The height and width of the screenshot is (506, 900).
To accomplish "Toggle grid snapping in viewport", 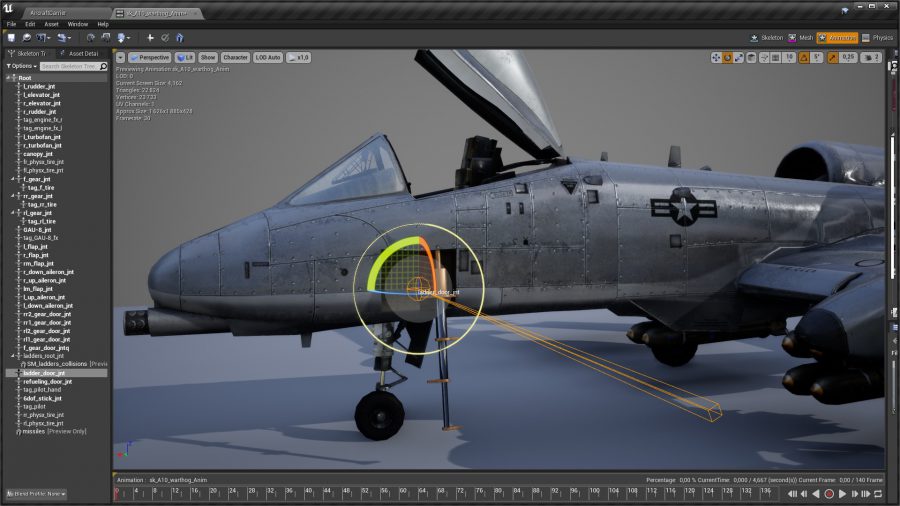I will tap(775, 57).
